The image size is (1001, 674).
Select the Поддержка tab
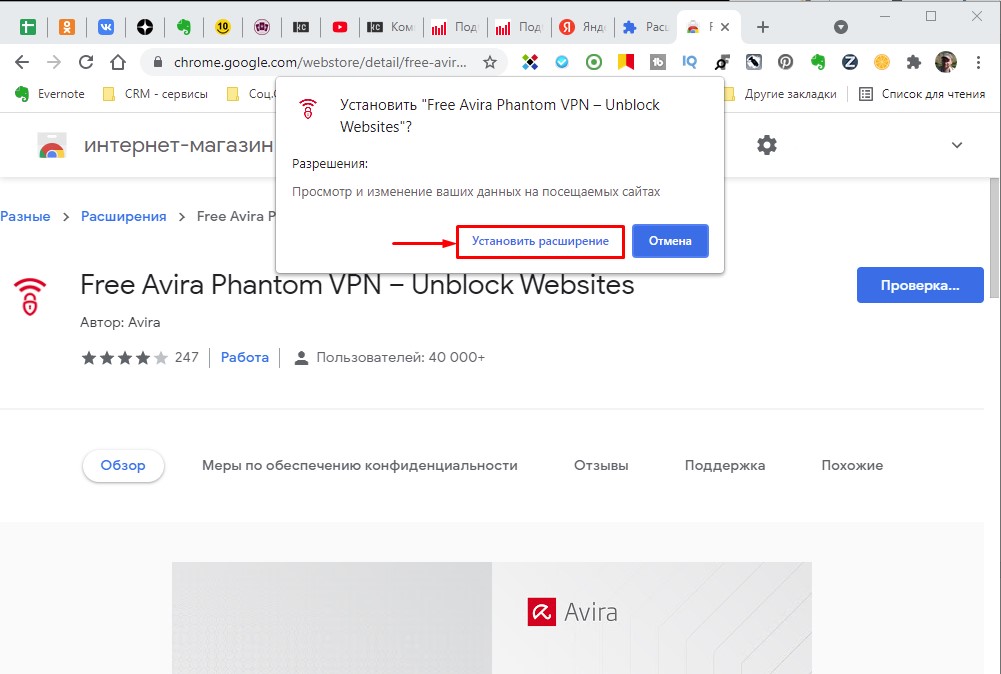pyautogui.click(x=725, y=465)
